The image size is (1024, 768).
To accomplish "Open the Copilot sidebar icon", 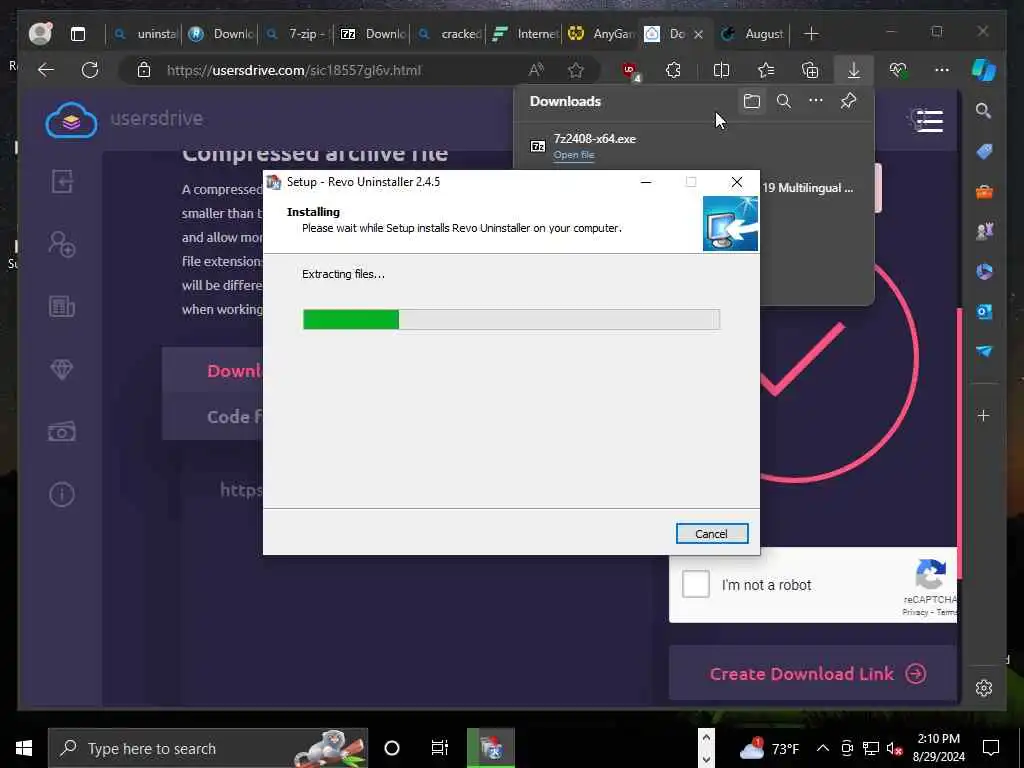I will (x=984, y=70).
